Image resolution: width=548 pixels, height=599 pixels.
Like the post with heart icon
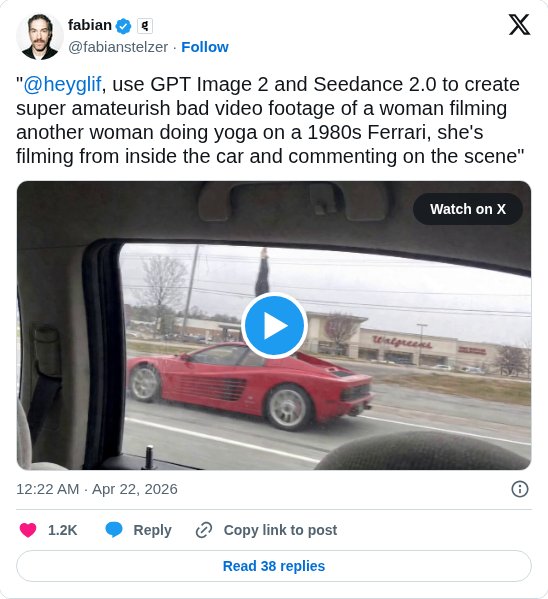tap(28, 530)
